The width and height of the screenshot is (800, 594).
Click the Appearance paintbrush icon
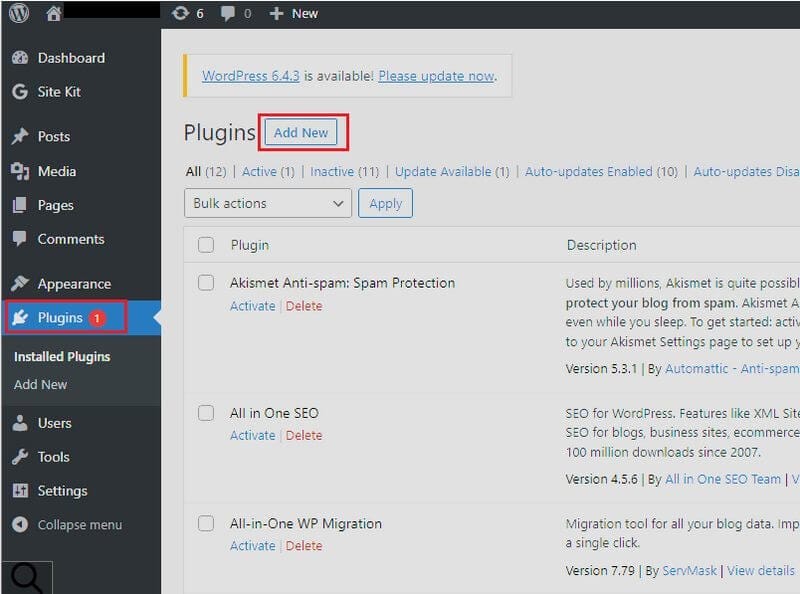click(20, 283)
